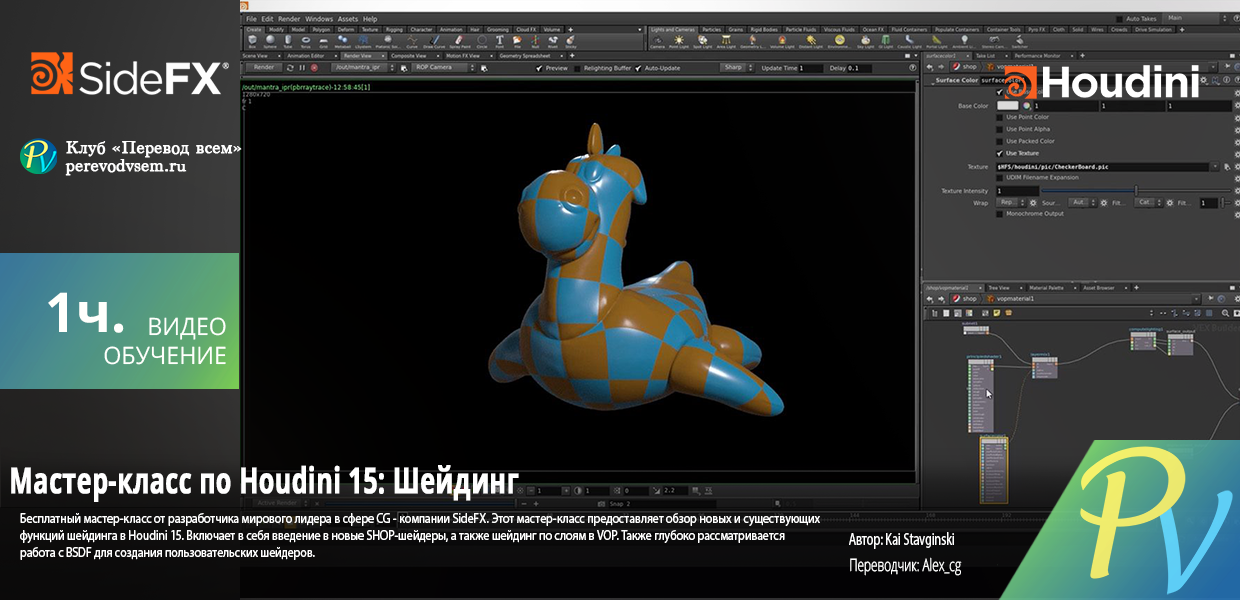Enable UDIM Filename Expansion checkbox
The width and height of the screenshot is (1240, 600).
[x=999, y=177]
